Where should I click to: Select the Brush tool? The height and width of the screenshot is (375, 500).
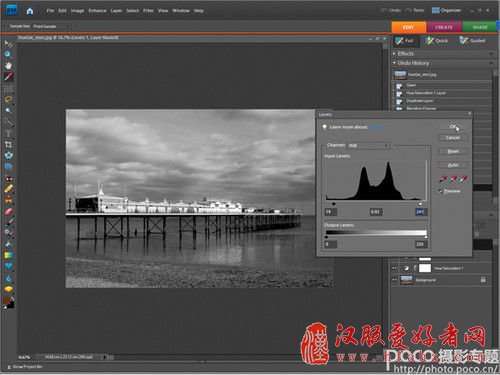[8, 222]
